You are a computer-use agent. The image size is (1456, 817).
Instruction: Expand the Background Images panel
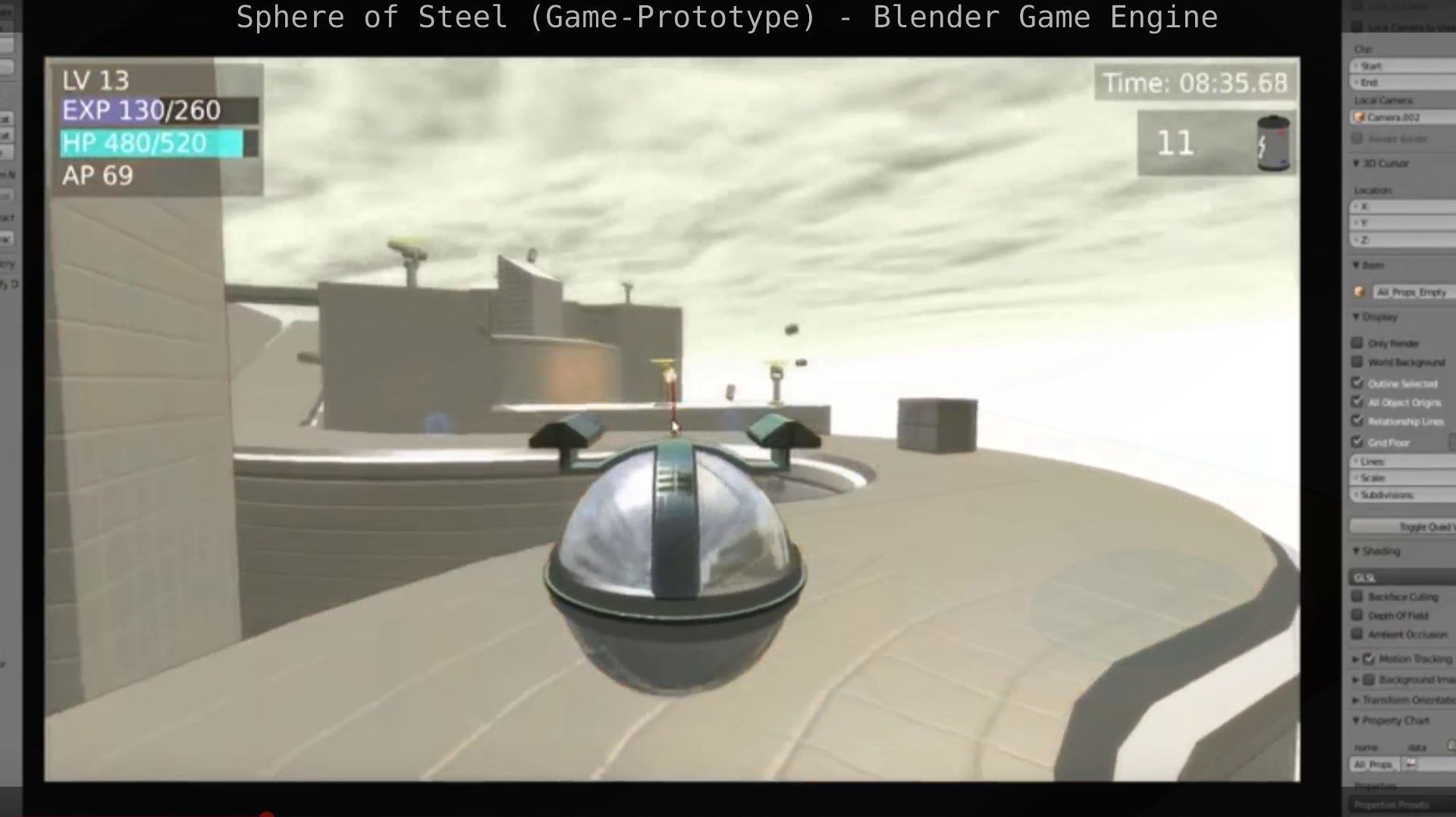click(x=1356, y=680)
